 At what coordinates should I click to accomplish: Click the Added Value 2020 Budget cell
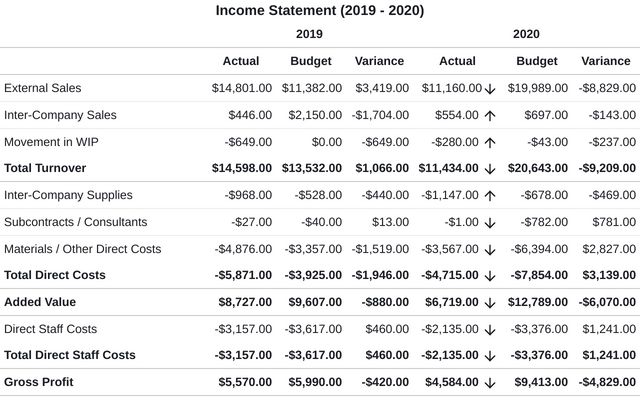(538, 302)
